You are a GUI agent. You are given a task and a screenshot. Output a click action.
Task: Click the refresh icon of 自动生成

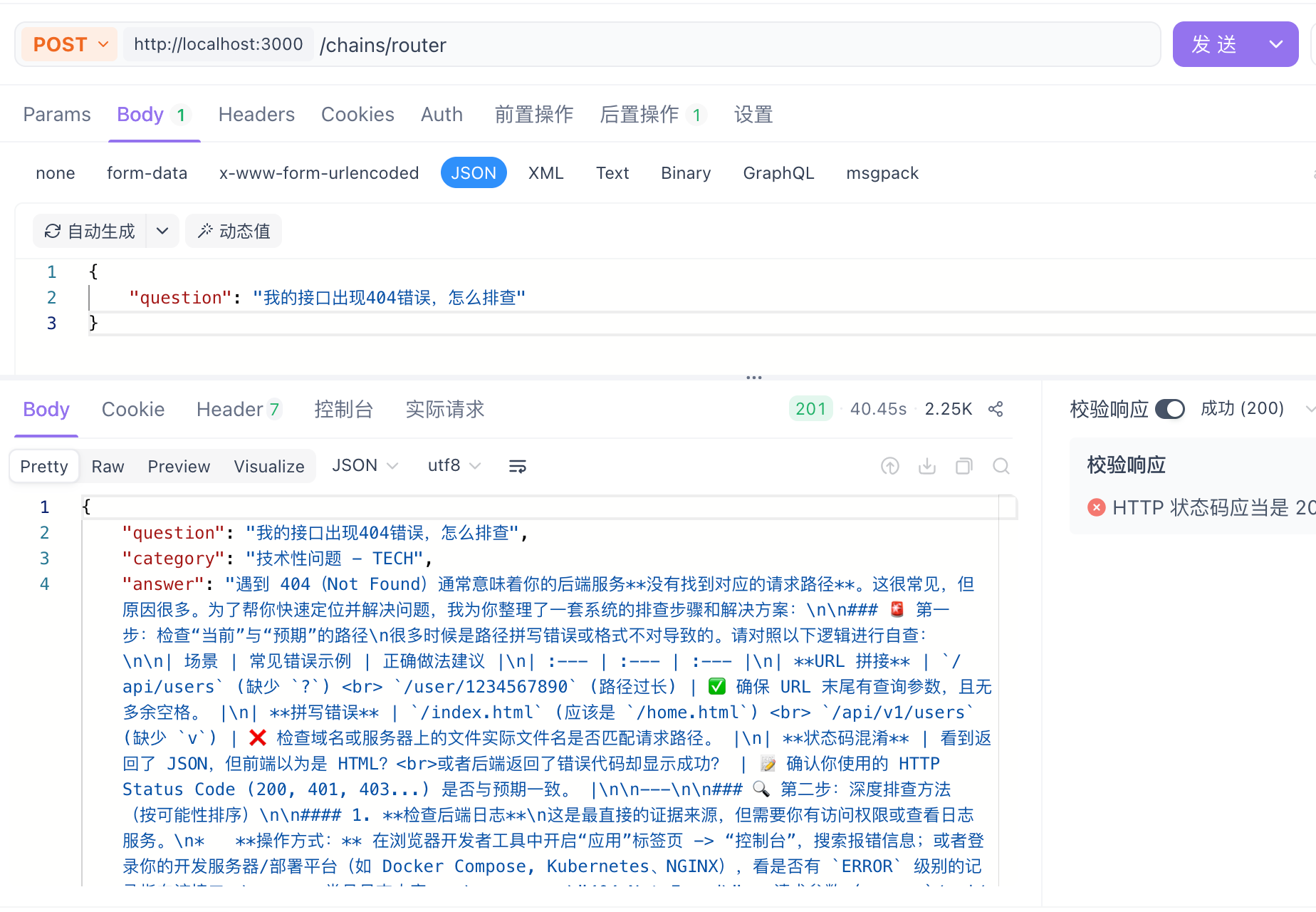tap(53, 231)
